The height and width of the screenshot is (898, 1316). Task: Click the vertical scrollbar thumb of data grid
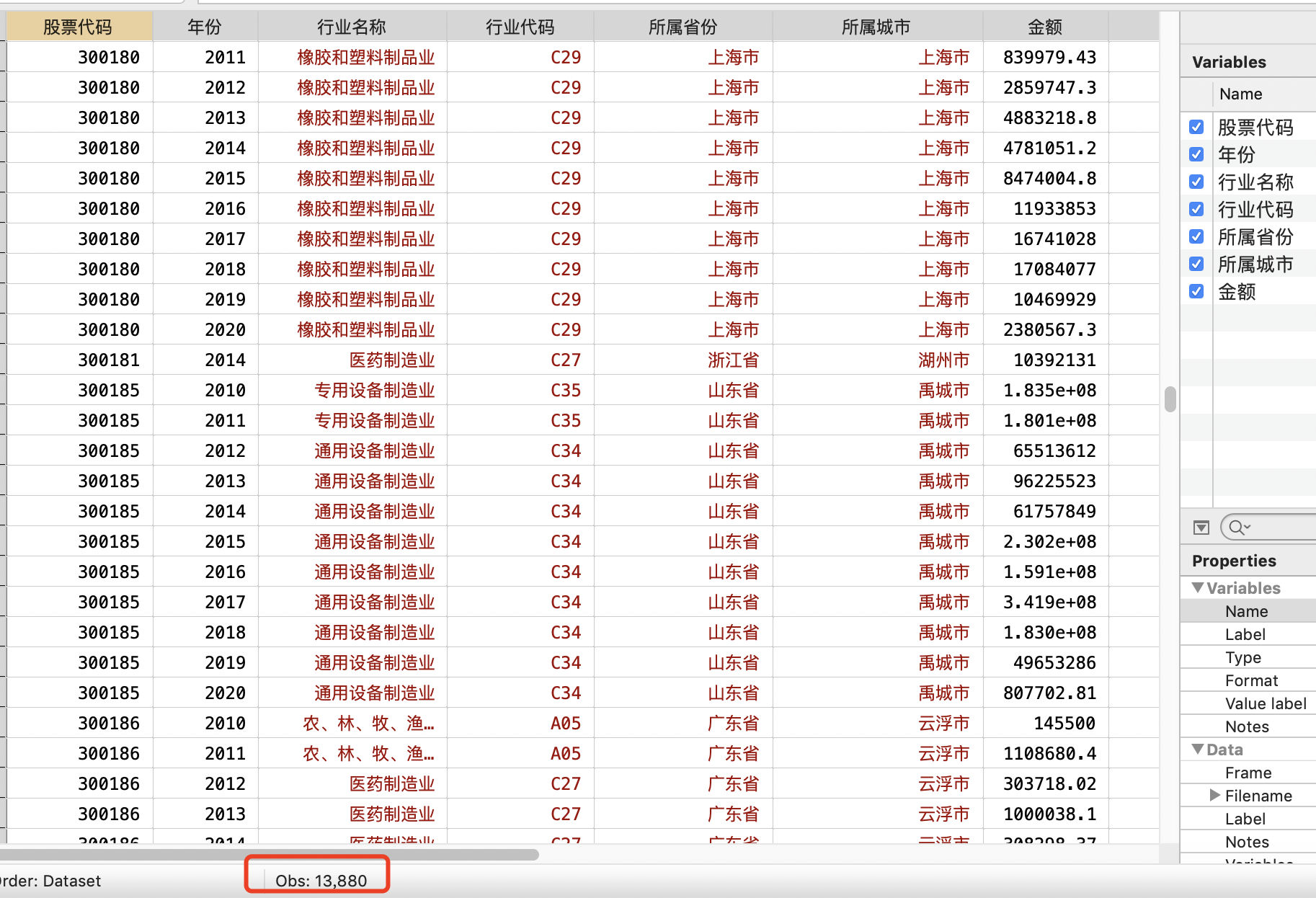pos(1170,399)
